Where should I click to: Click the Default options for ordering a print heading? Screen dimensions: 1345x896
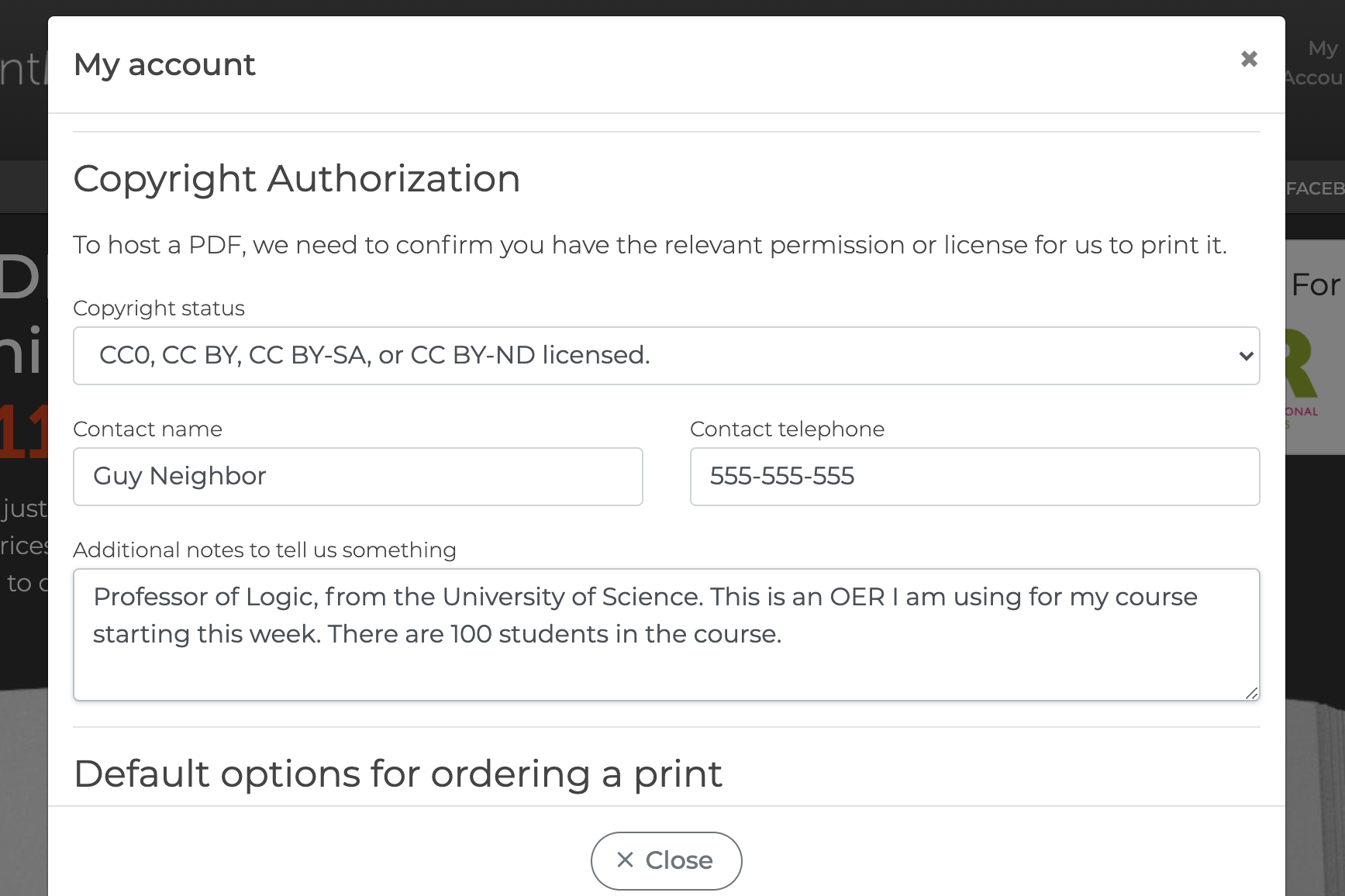[x=398, y=774]
